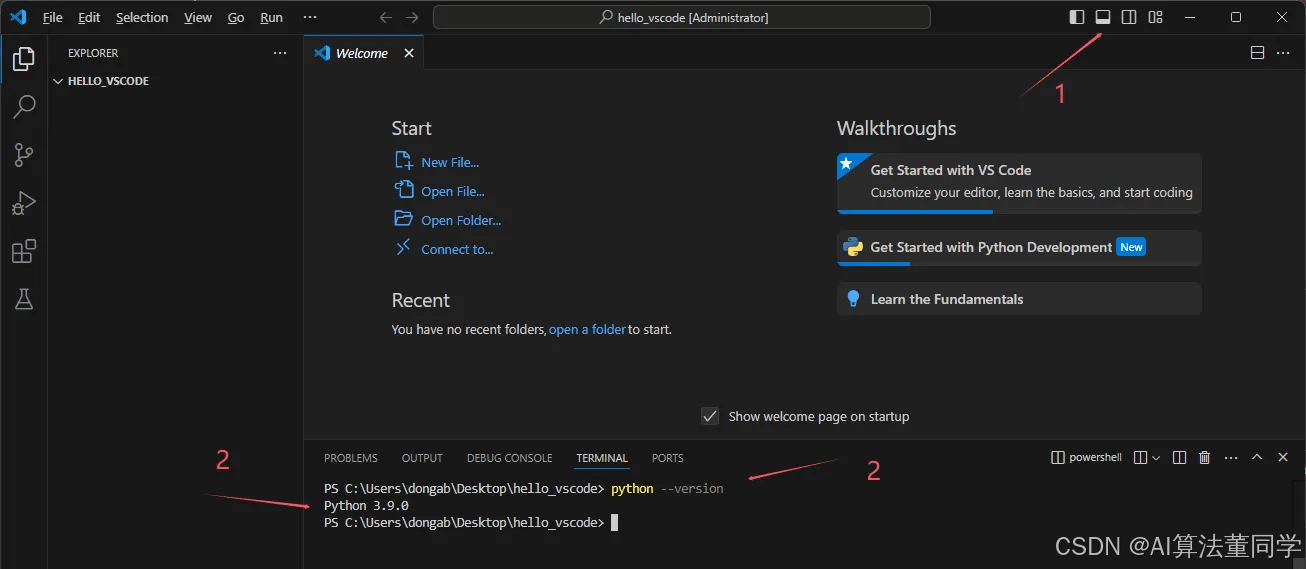Open the Selection menu
The height and width of the screenshot is (569, 1306).
point(142,17)
